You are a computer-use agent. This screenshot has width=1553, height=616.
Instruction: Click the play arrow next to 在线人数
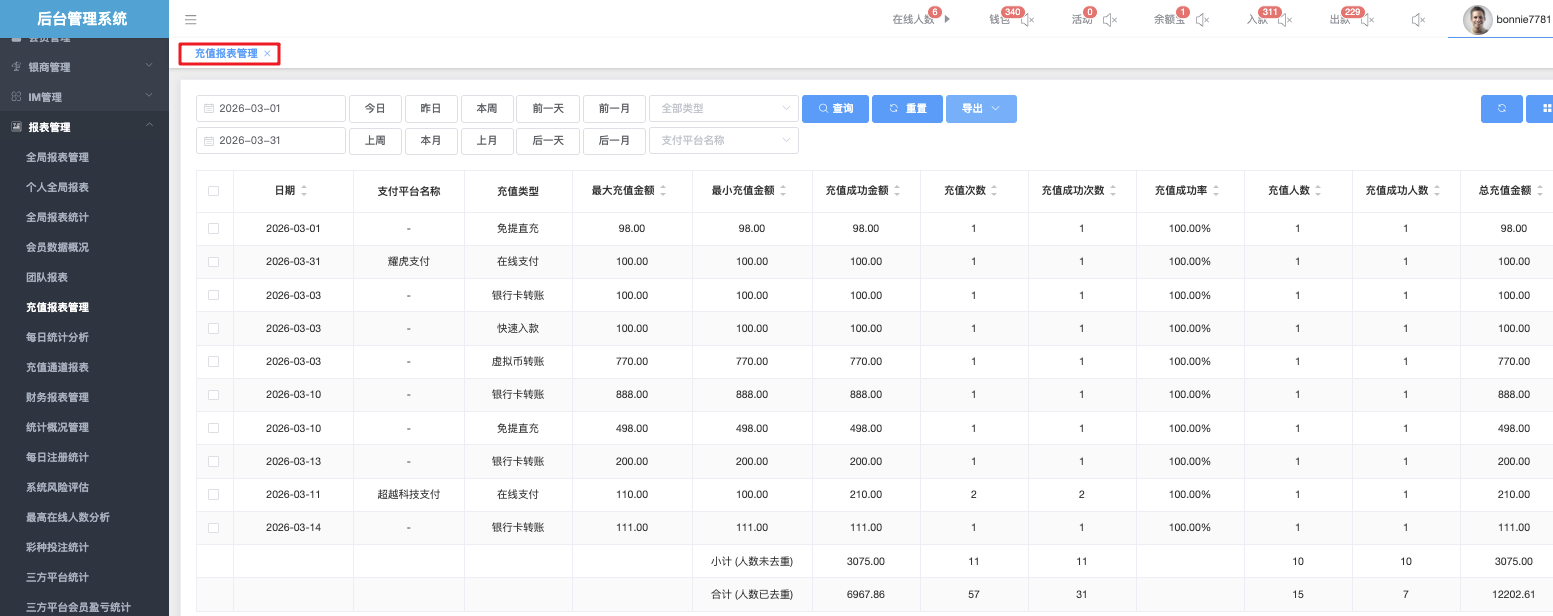[x=947, y=19]
